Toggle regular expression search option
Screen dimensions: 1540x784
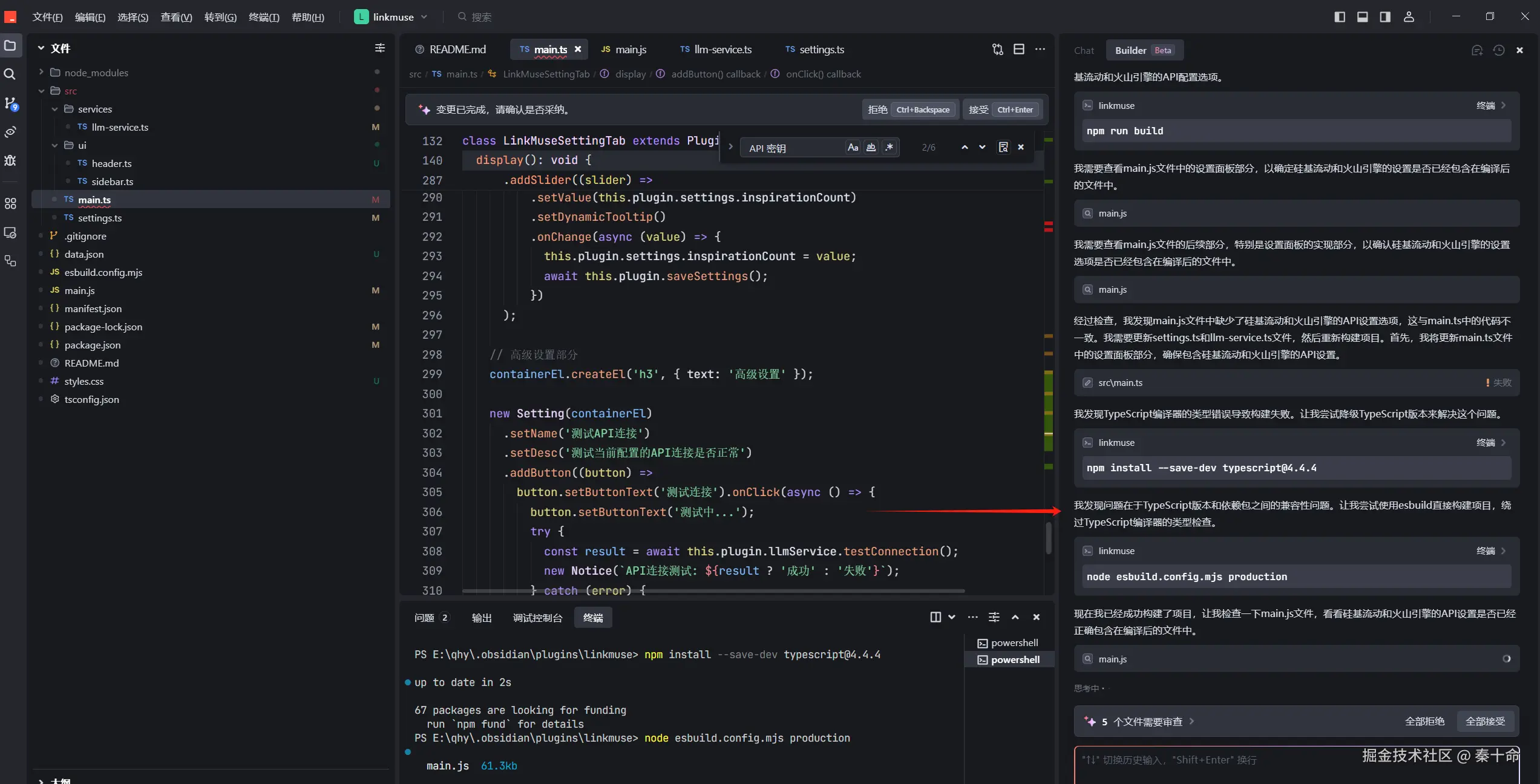[889, 148]
